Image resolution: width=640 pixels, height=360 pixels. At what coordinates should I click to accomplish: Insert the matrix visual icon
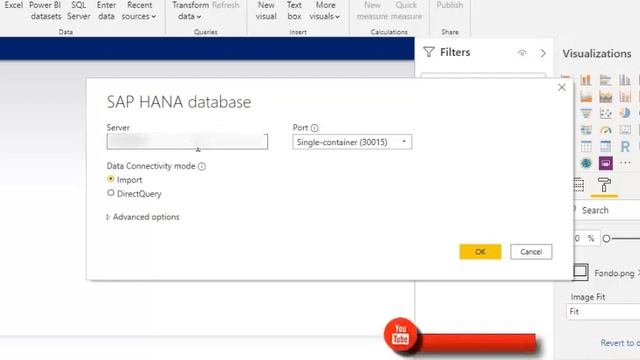(x=605, y=147)
